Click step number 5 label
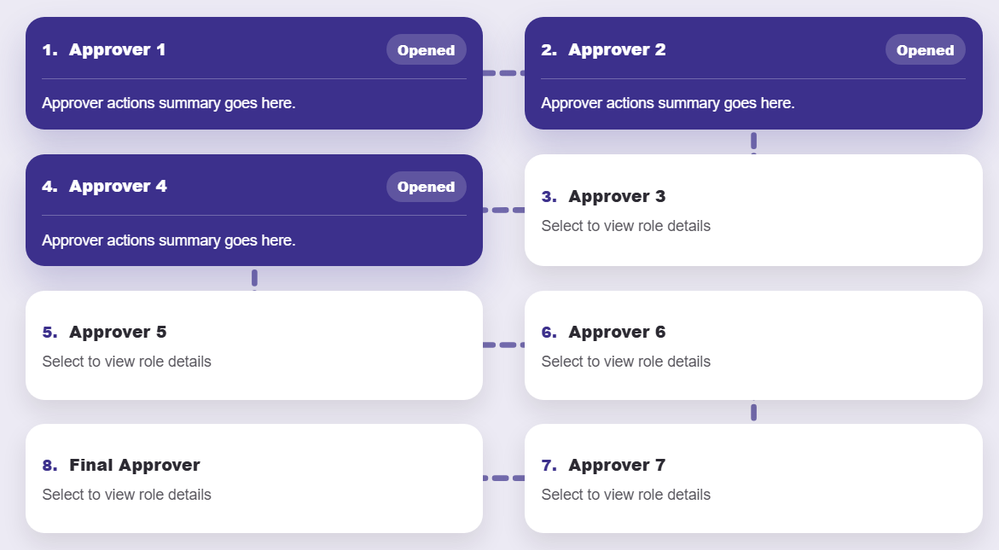 pyautogui.click(x=49, y=332)
